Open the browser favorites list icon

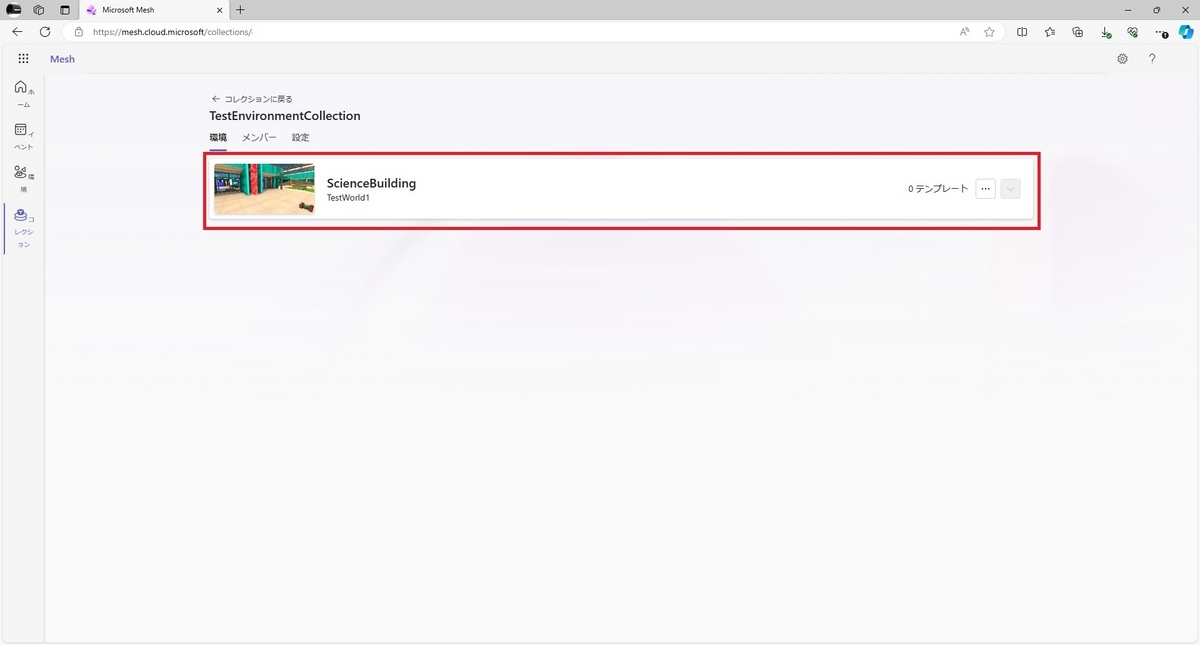pos(1050,32)
